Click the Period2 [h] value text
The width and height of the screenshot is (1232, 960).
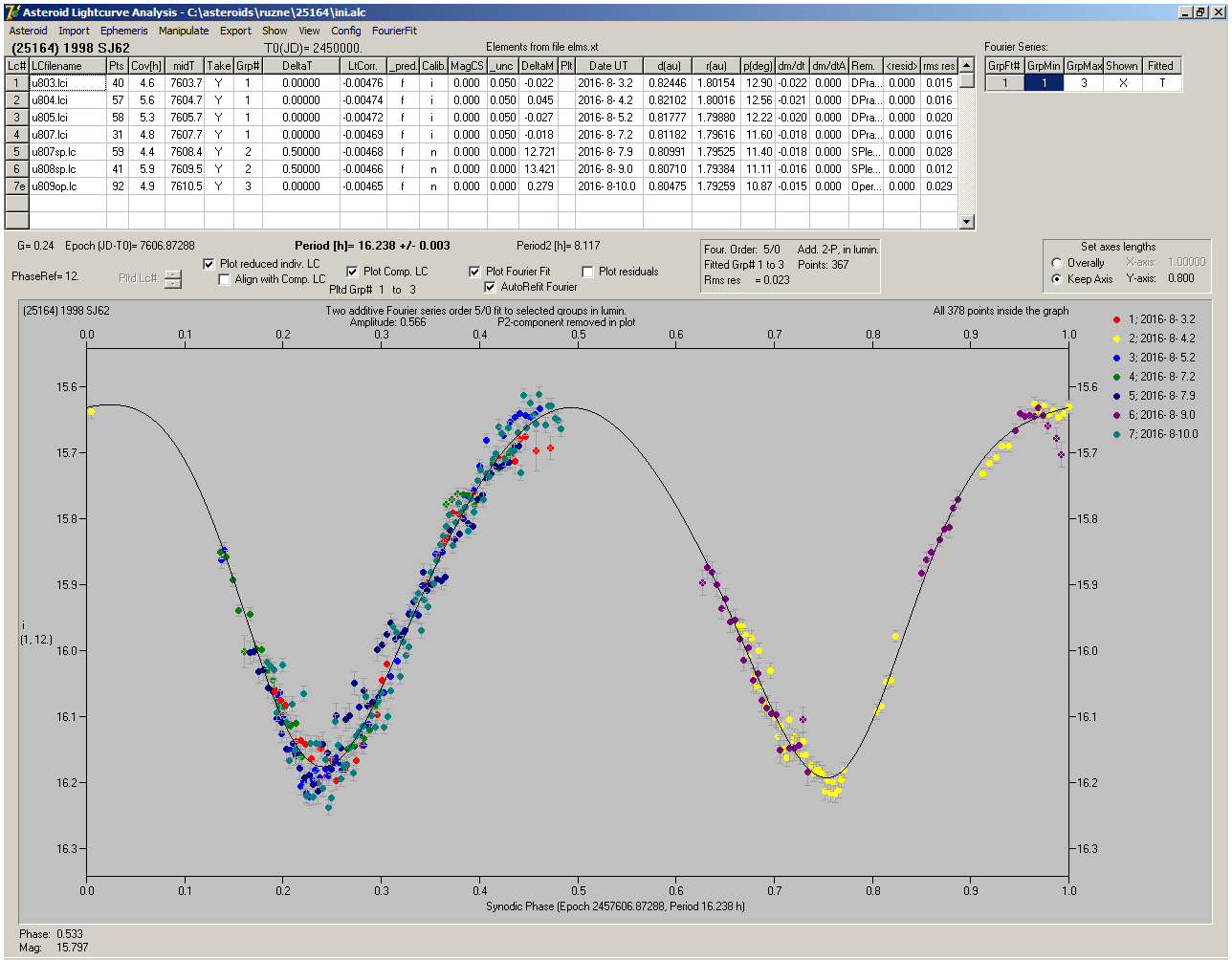coord(559,246)
